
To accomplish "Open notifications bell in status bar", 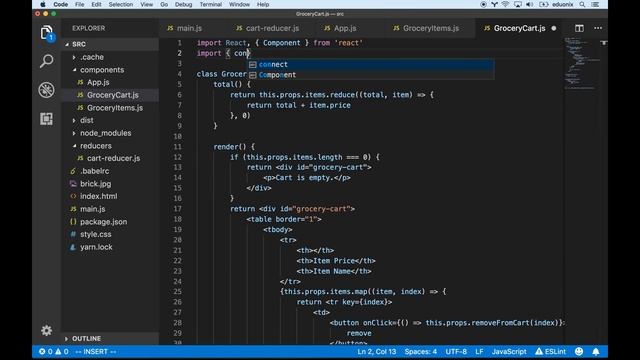I will click(596, 351).
